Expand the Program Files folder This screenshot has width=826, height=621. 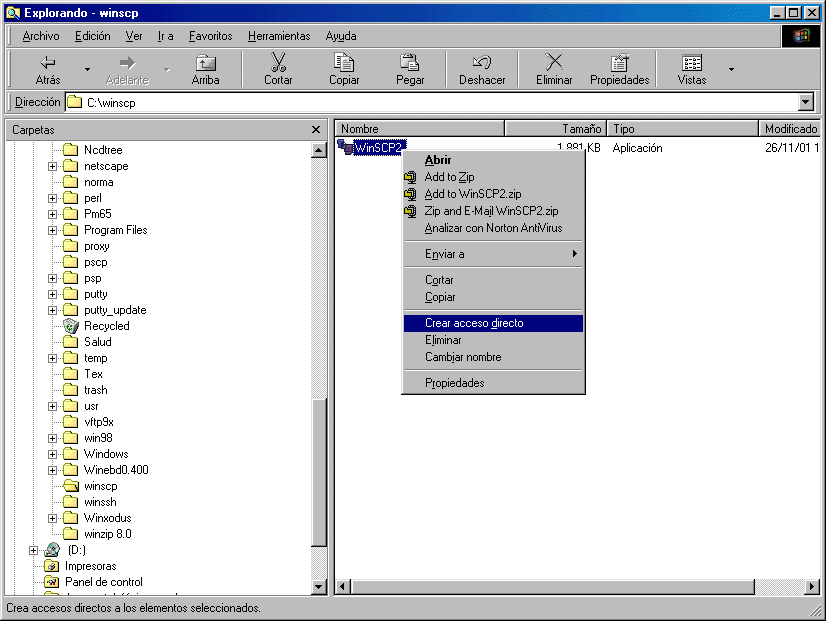pyautogui.click(x=52, y=230)
